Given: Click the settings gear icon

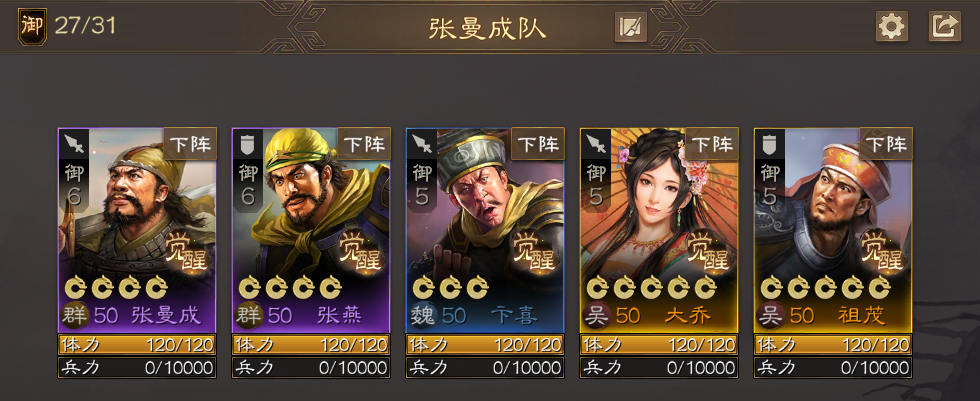Looking at the screenshot, I should [x=891, y=26].
